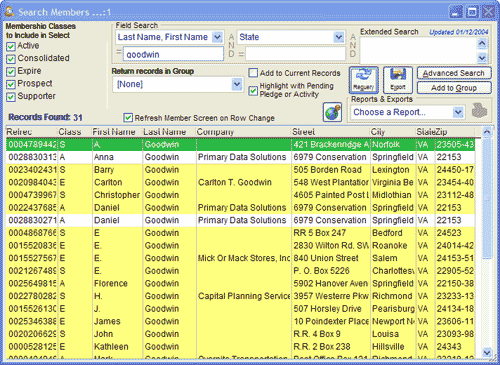Click the Carlton T. Goodwin company cell
500x365 pixels.
(244, 182)
